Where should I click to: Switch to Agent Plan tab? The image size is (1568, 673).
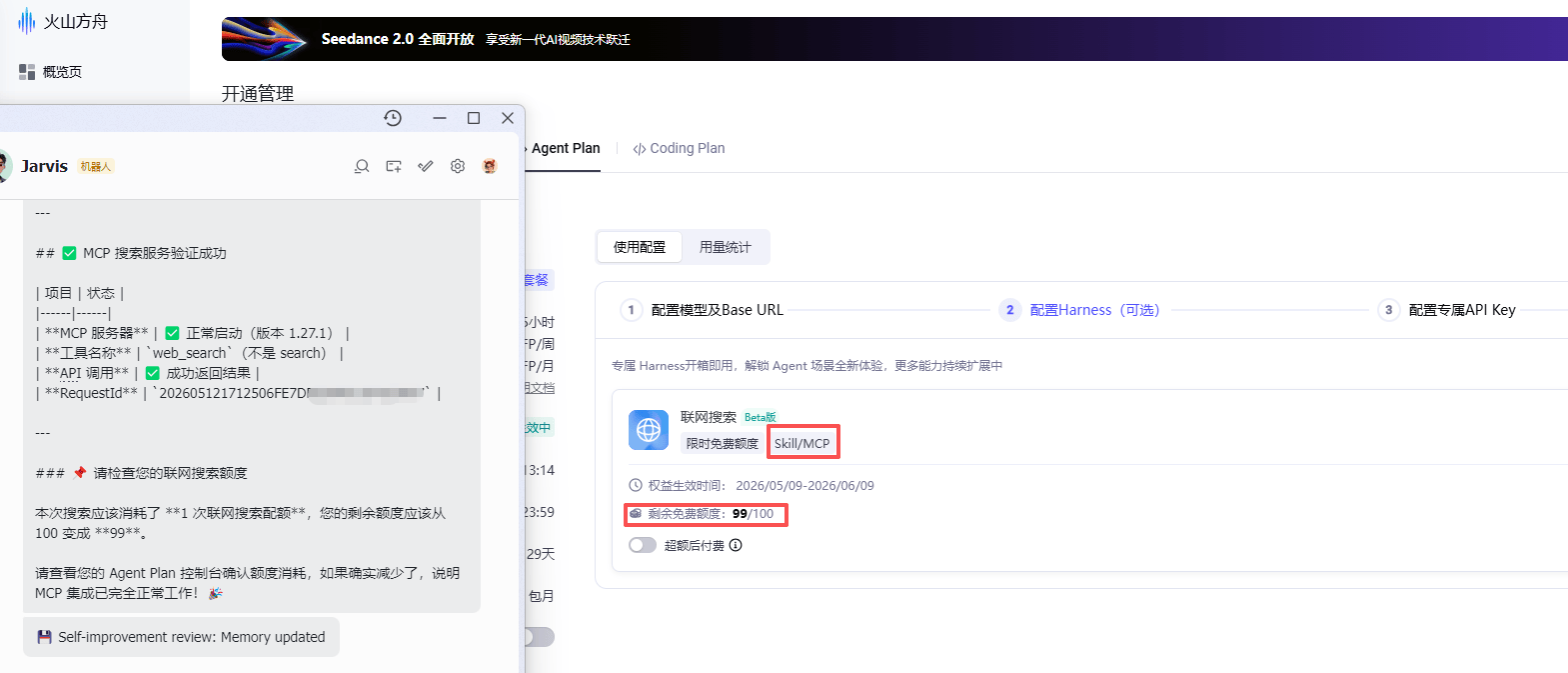(565, 148)
